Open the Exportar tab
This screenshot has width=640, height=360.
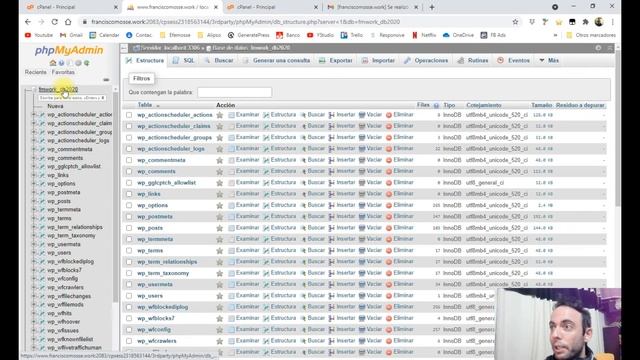336,60
